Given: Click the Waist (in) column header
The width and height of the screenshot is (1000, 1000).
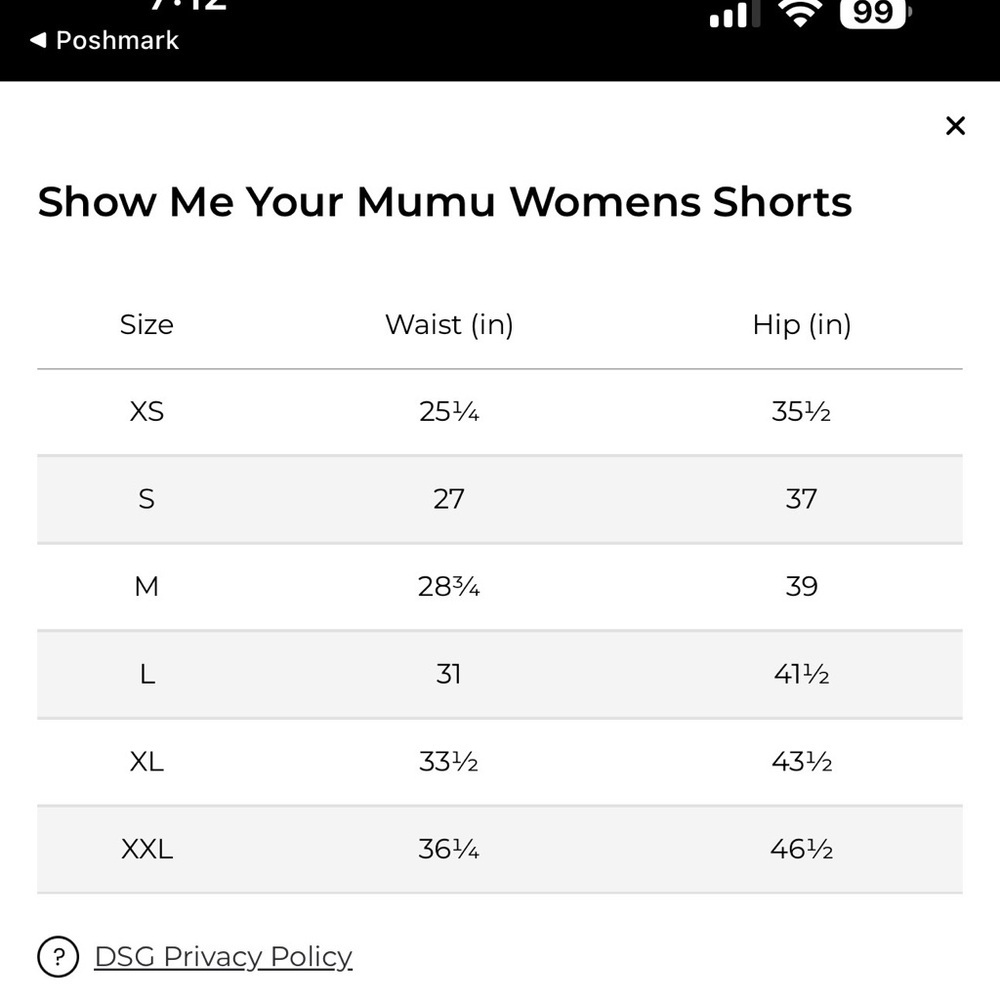Looking at the screenshot, I should (449, 324).
